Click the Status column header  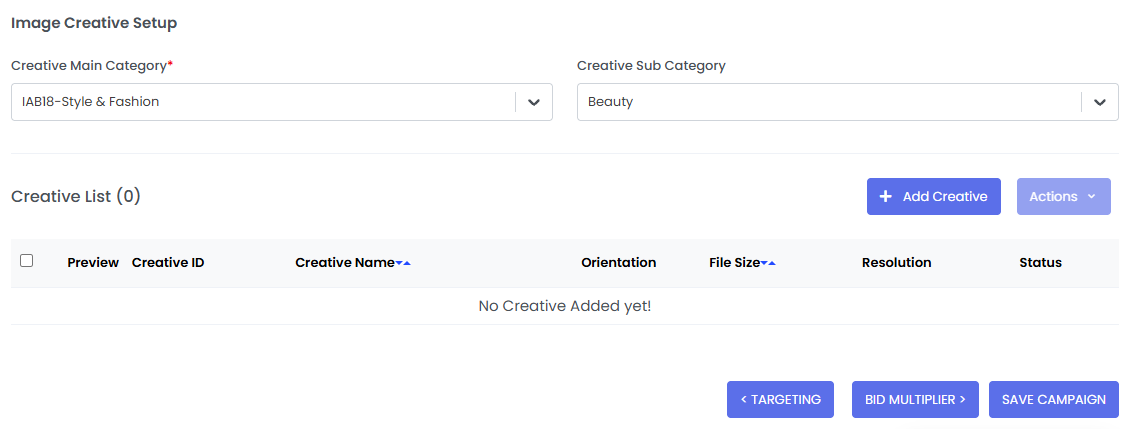(1040, 263)
